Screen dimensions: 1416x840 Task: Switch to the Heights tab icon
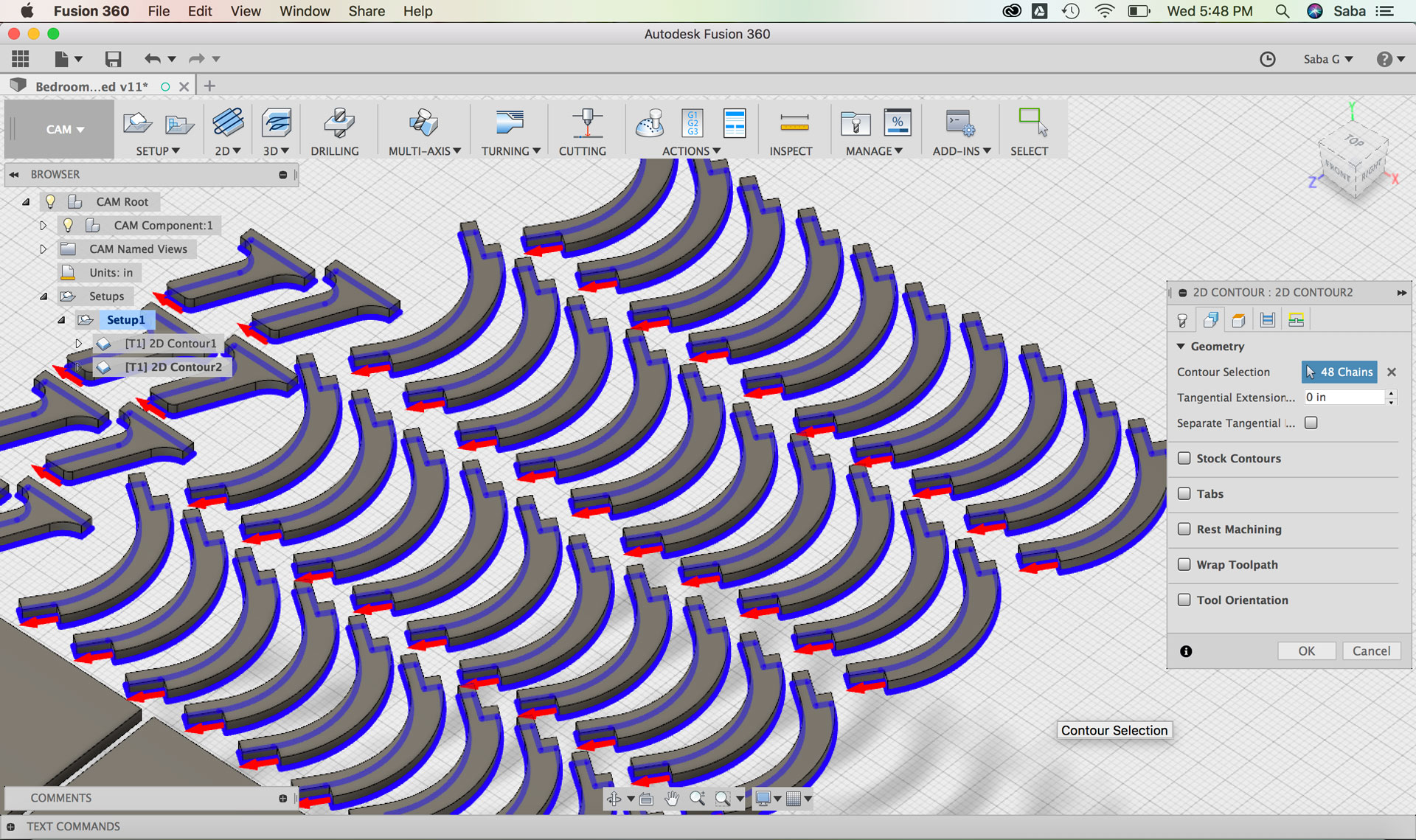(1239, 320)
